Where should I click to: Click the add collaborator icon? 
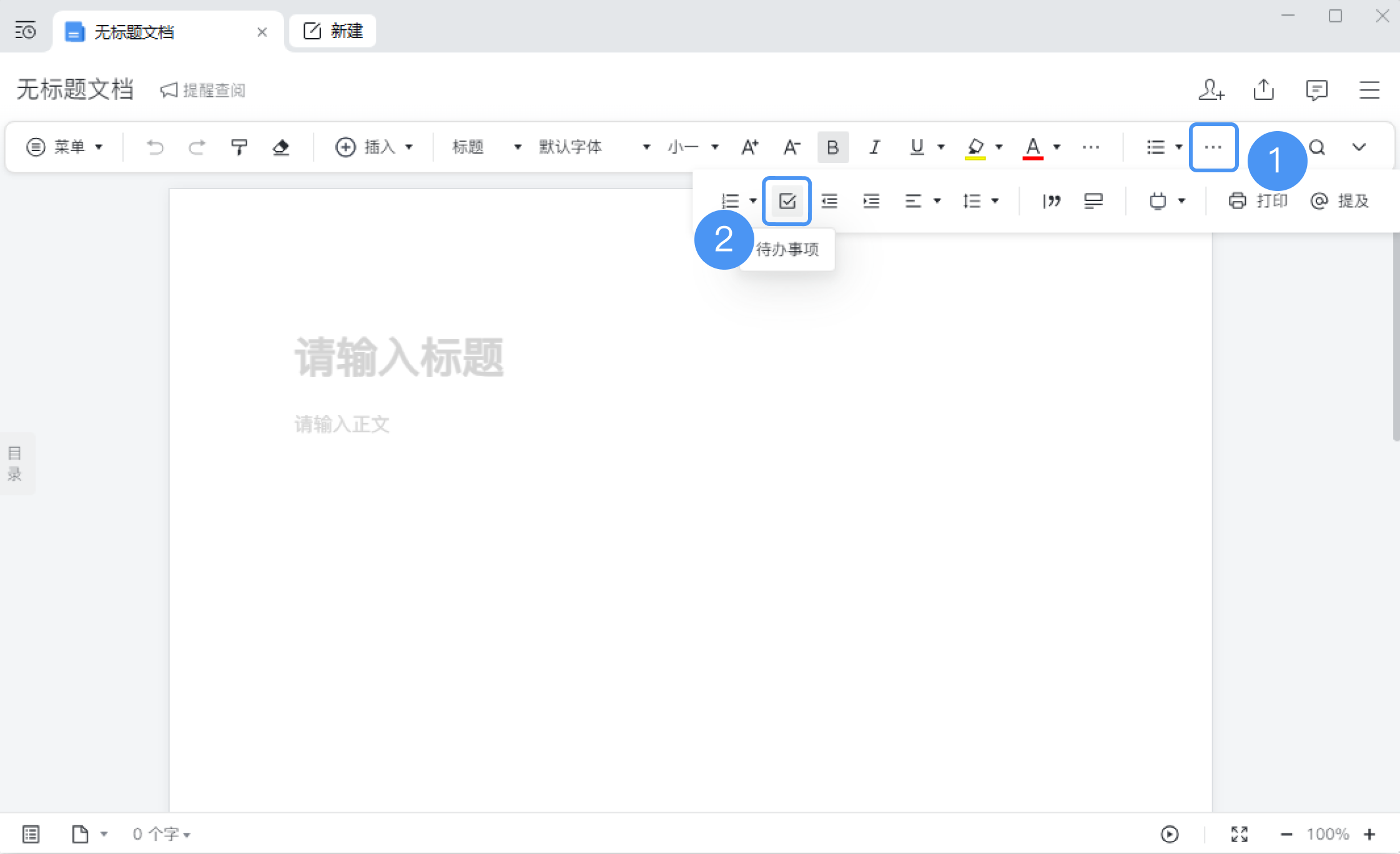(x=1211, y=90)
